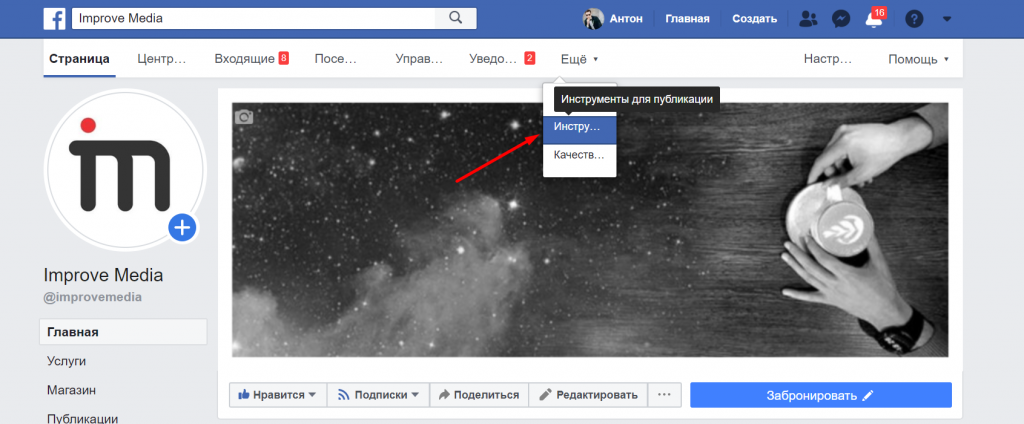The width and height of the screenshot is (1024, 424).
Task: Expand the account dropdown arrow
Action: tap(947, 18)
